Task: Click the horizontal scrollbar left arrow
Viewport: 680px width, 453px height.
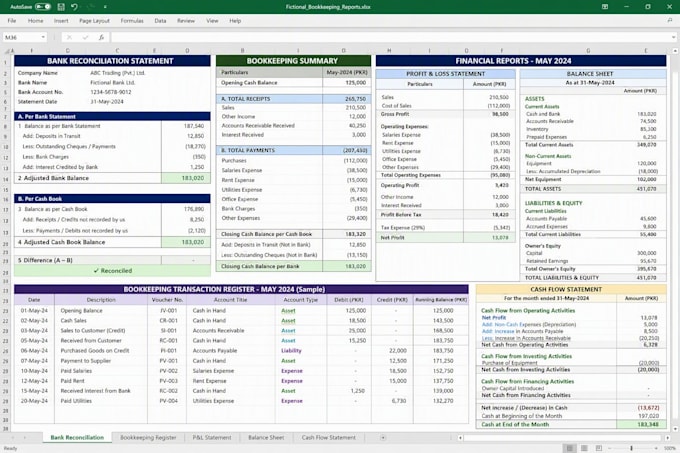Action: (460, 438)
